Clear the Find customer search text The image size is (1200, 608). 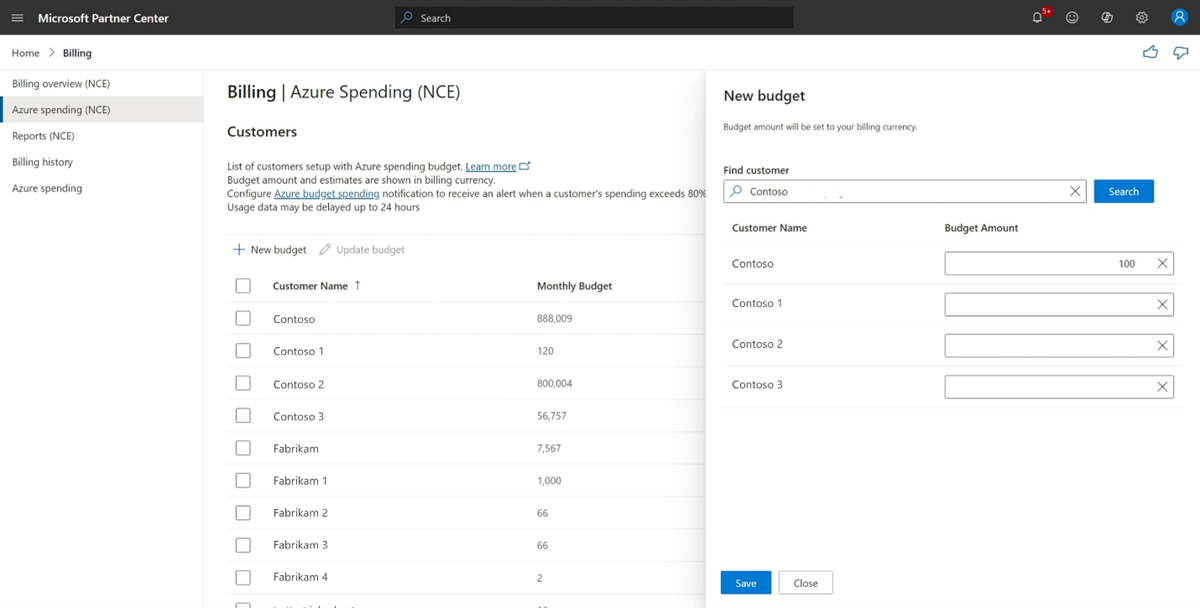click(x=1075, y=191)
